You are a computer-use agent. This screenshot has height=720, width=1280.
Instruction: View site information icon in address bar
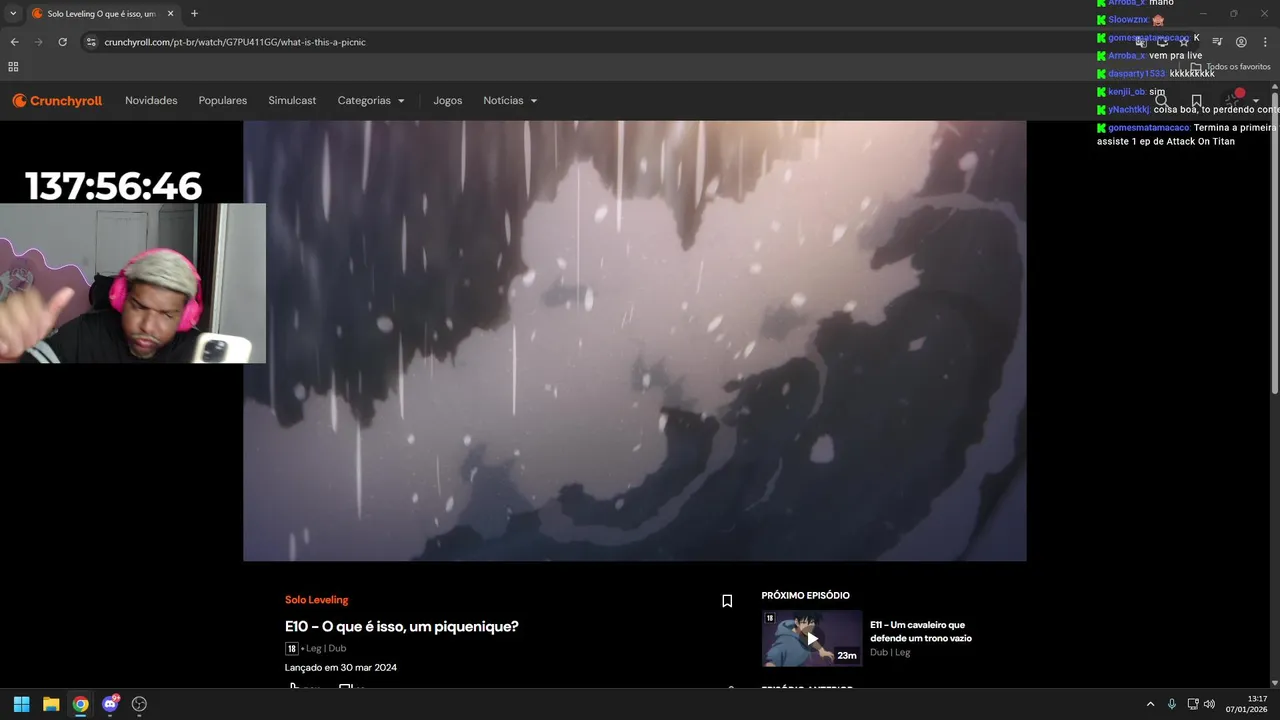tap(91, 42)
